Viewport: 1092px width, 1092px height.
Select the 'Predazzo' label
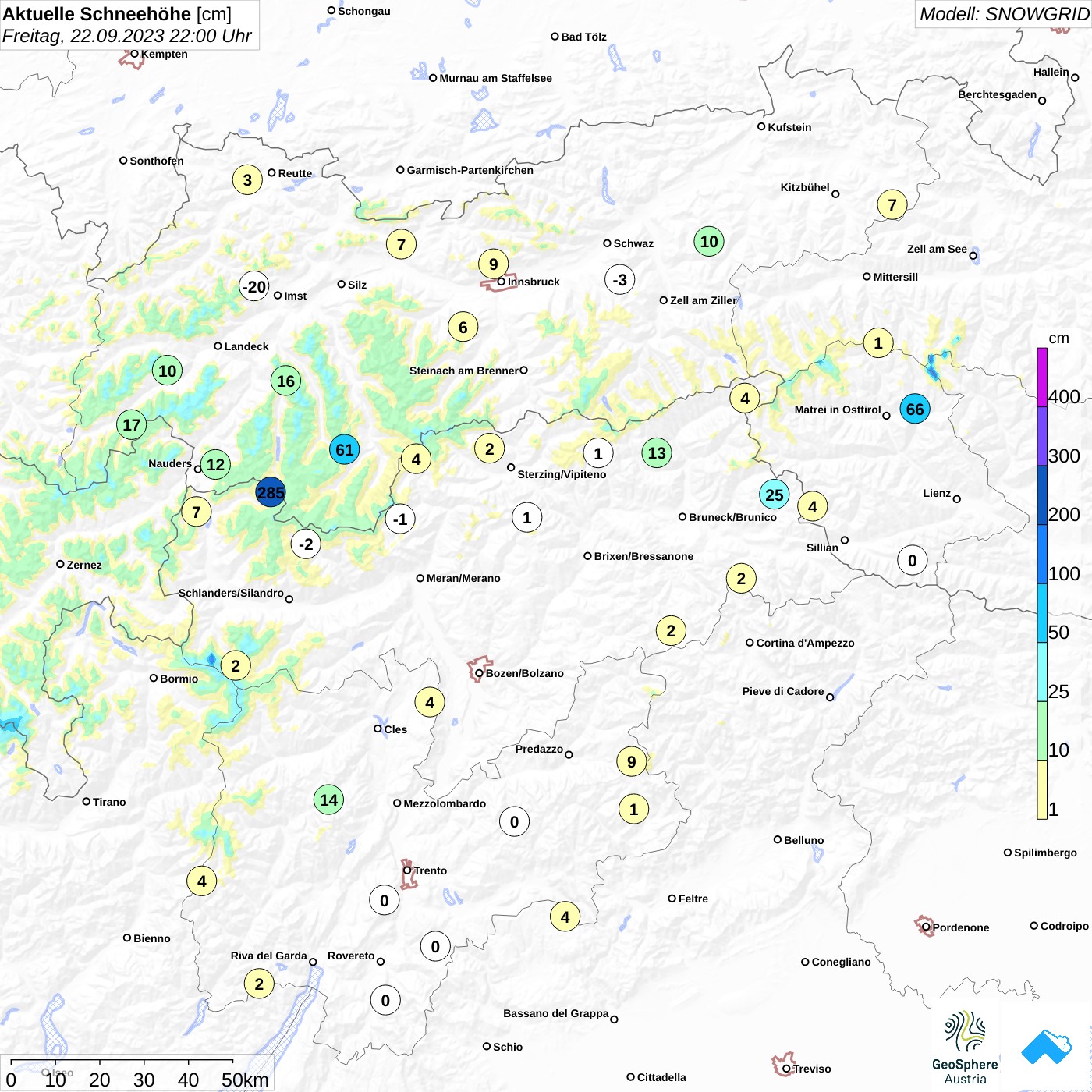539,750
